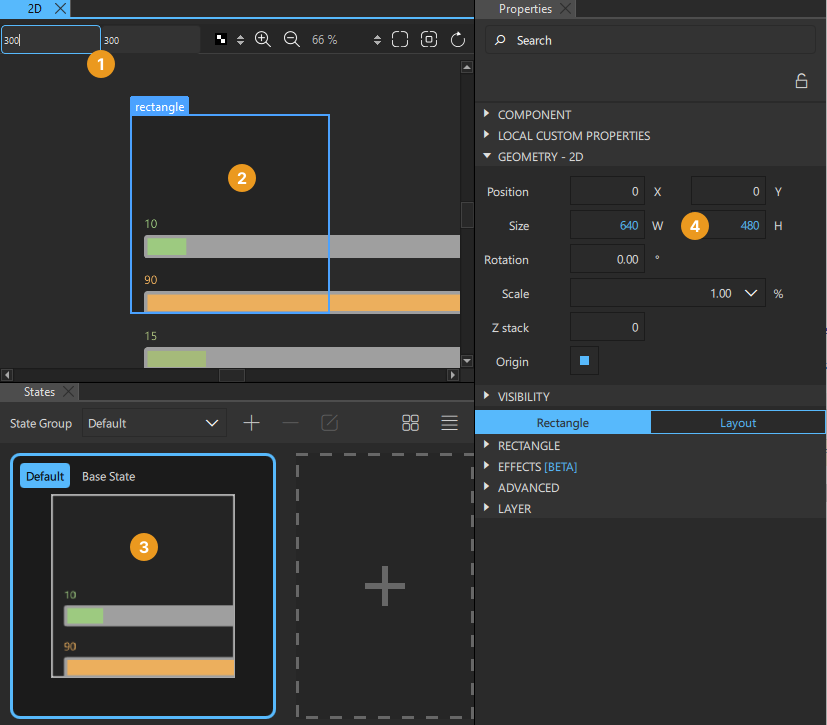Viewport: 827px width, 725px height.
Task: Click the Edit State annotation pencil icon
Action: click(330, 422)
